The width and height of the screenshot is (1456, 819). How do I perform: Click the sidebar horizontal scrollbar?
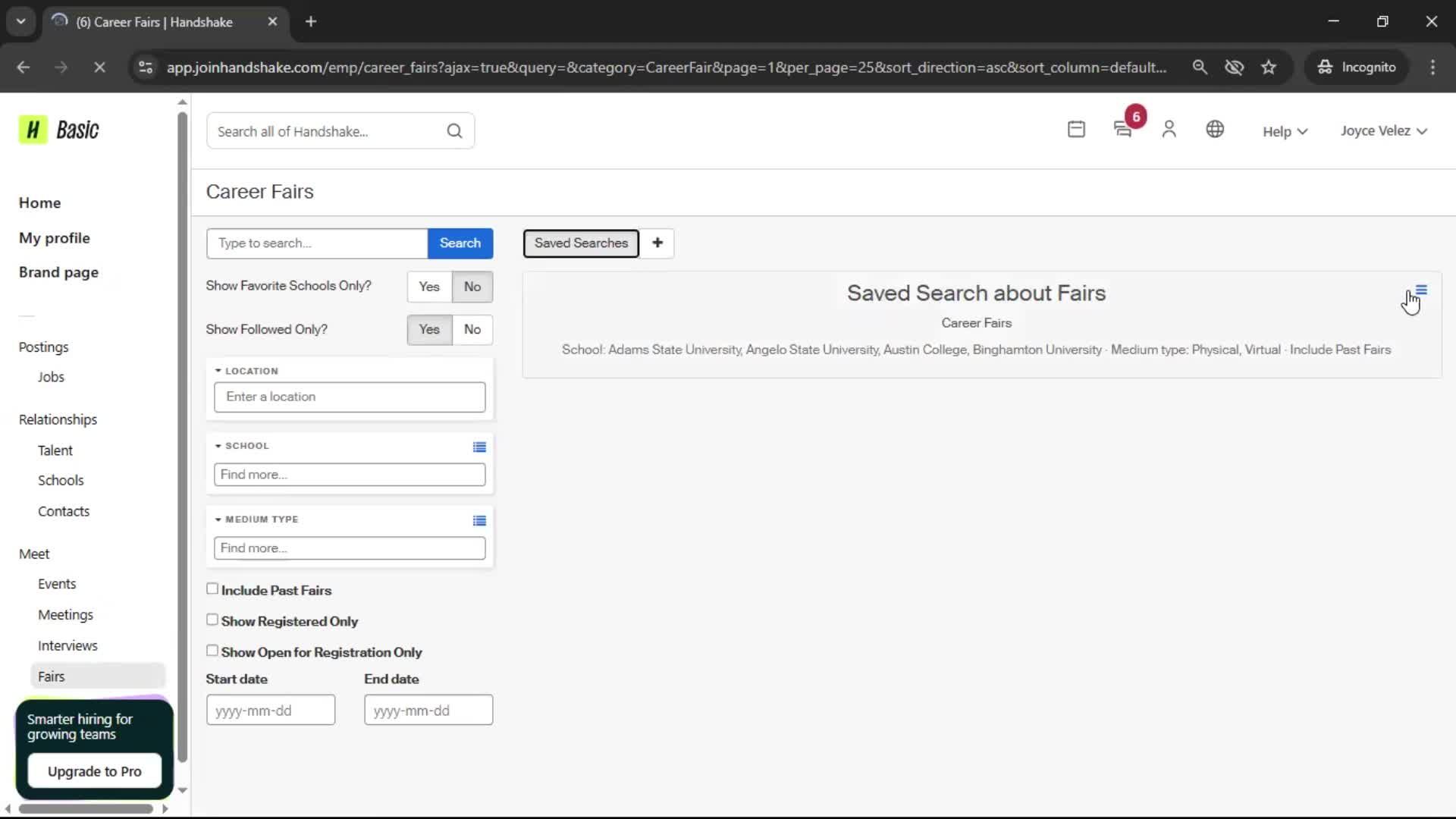86,809
